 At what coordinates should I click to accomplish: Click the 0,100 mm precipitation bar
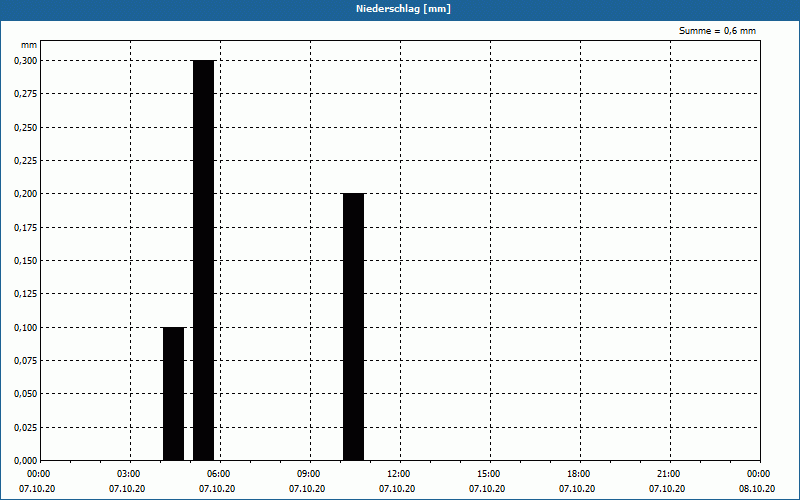[x=173, y=394]
